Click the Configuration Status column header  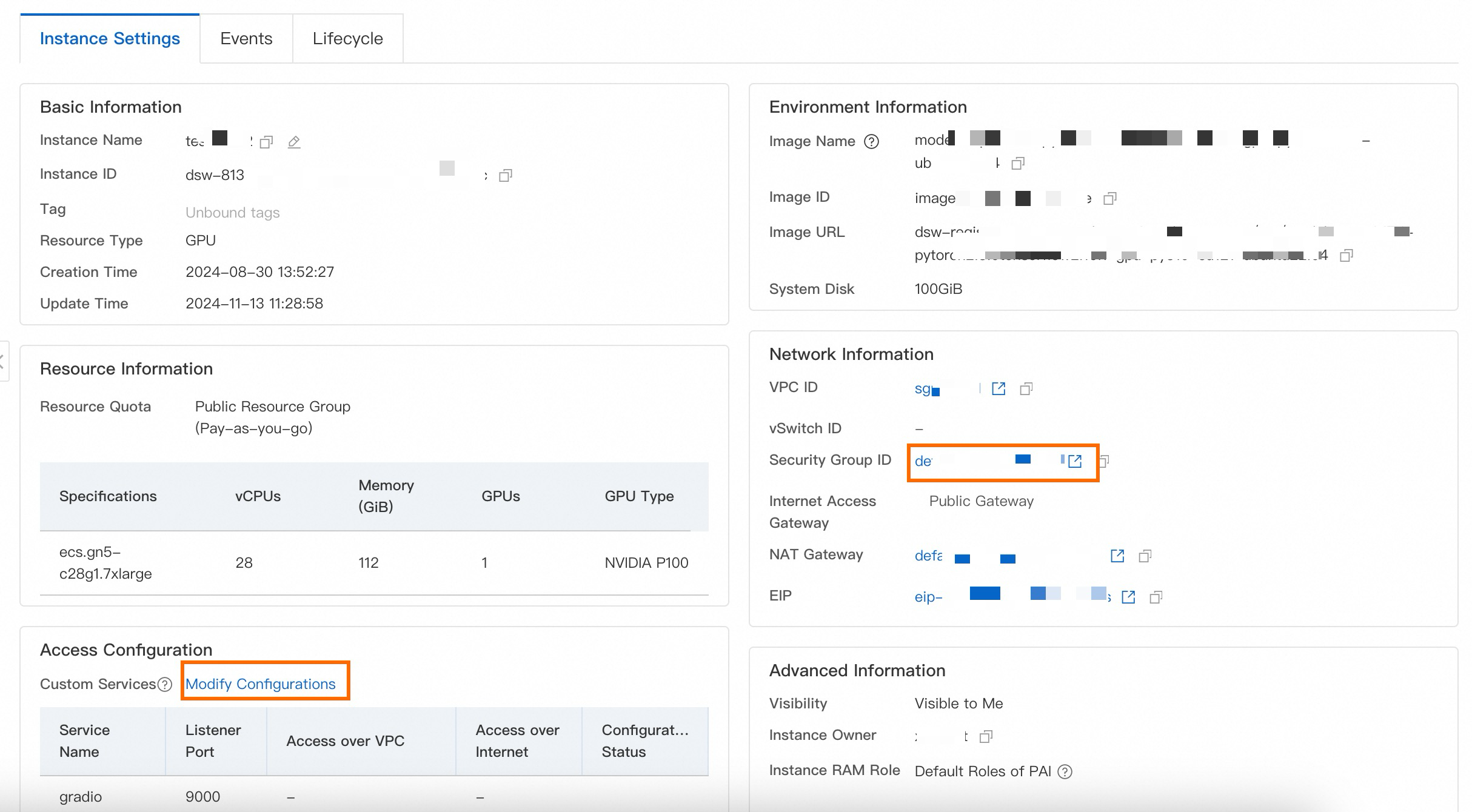(645, 741)
